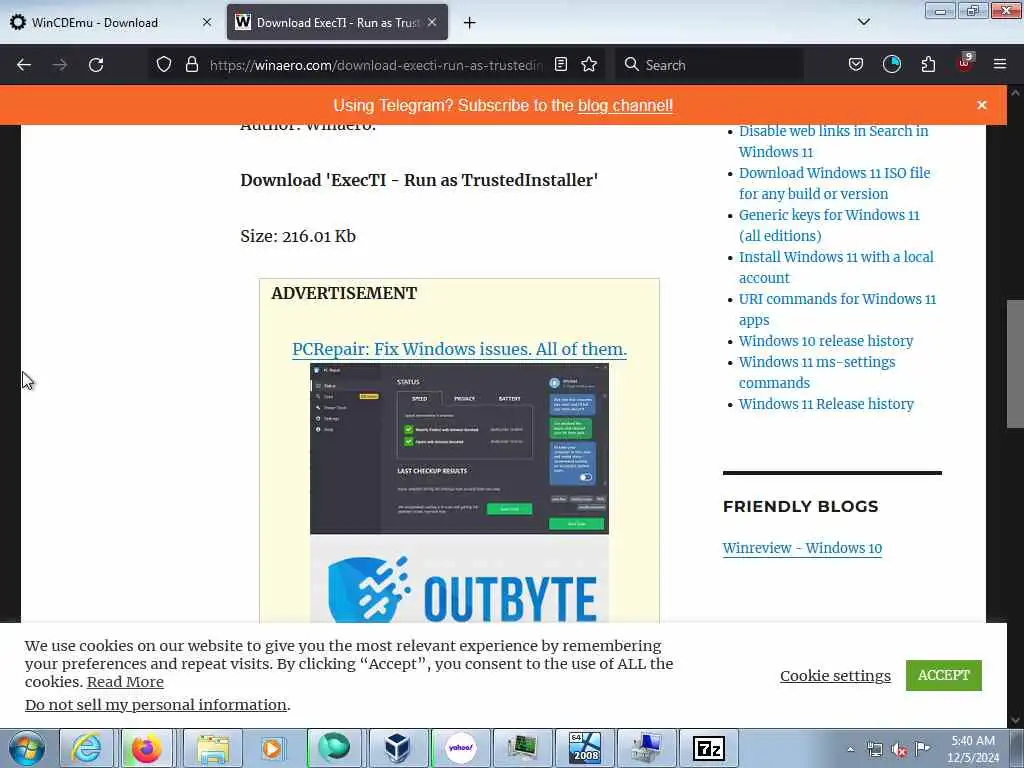Toggle reader view icon
The image size is (1024, 768).
560,65
